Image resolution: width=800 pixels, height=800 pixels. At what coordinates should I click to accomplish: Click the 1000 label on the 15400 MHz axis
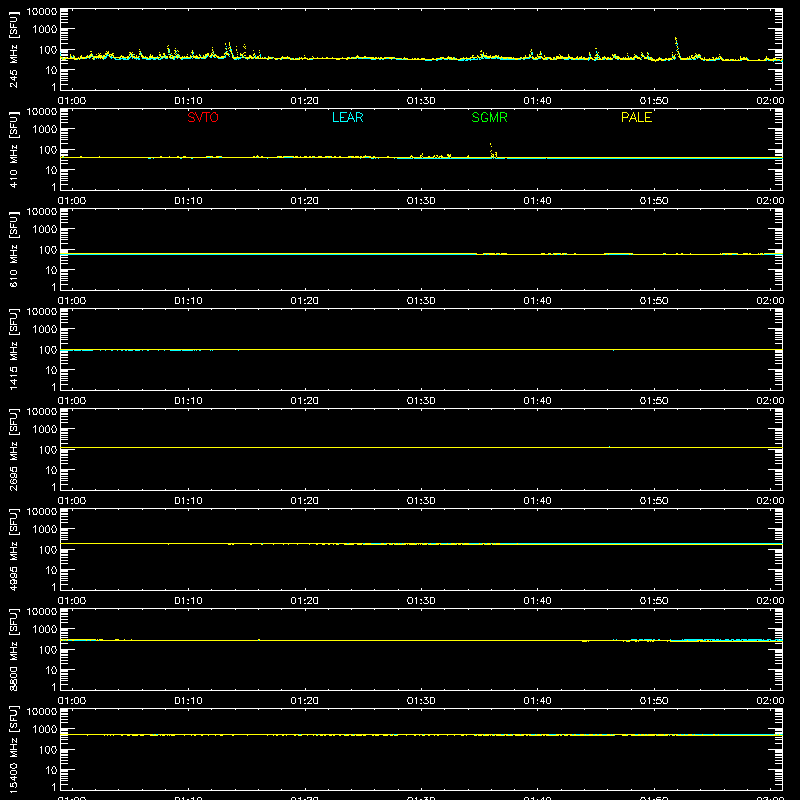click(x=45, y=730)
